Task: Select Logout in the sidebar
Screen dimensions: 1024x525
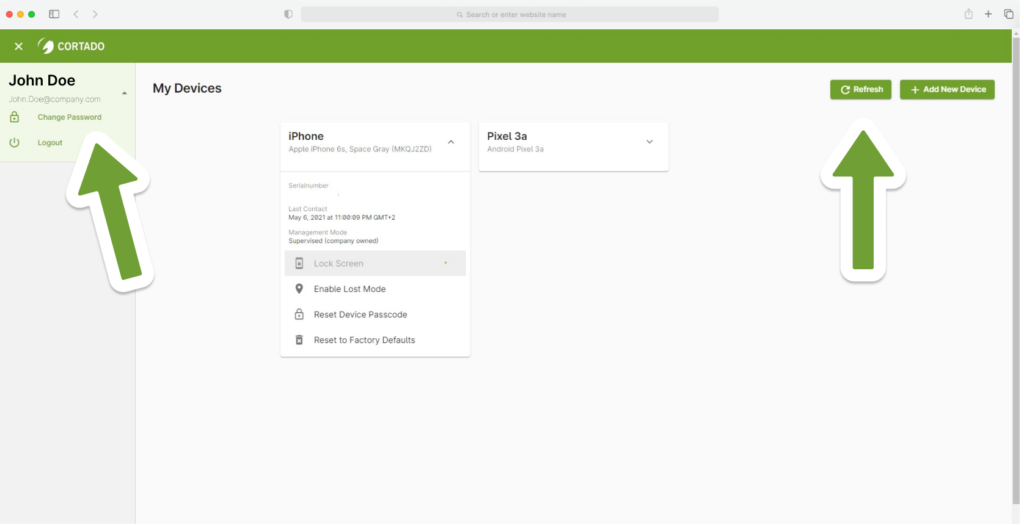Action: (x=50, y=142)
